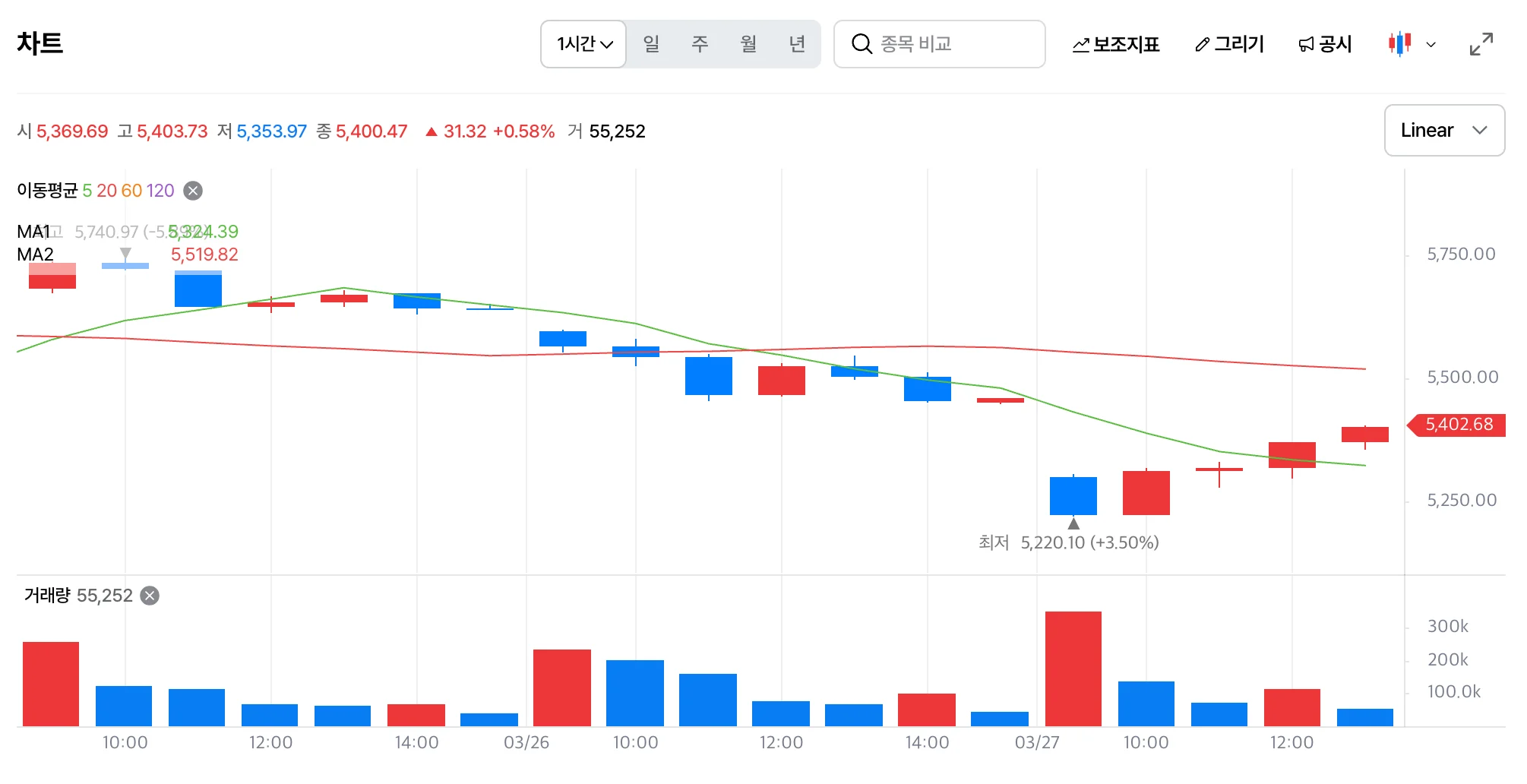Switch to the 일 daily tab
The height and width of the screenshot is (784, 1527).
click(651, 44)
